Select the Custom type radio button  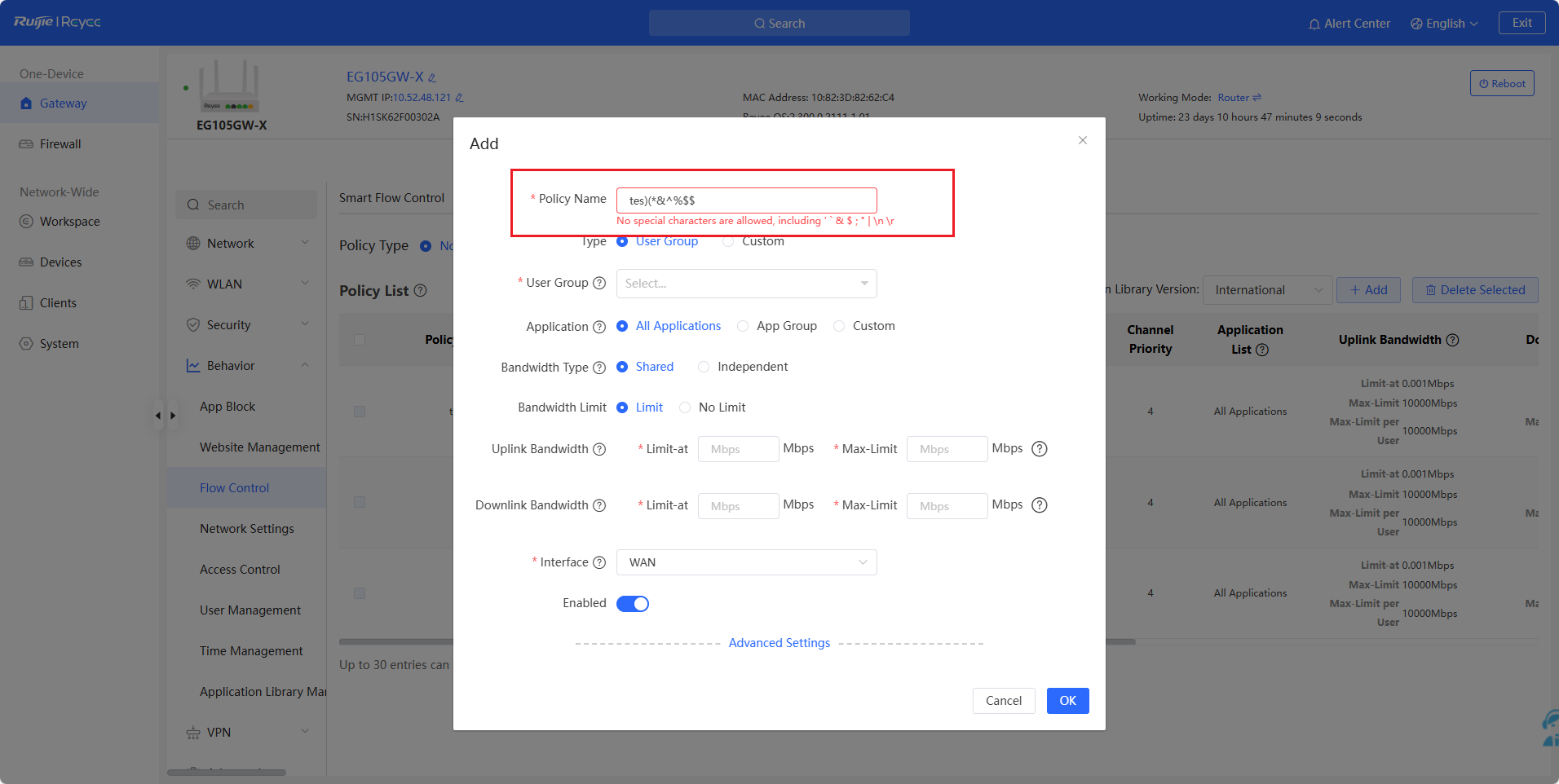coord(728,241)
